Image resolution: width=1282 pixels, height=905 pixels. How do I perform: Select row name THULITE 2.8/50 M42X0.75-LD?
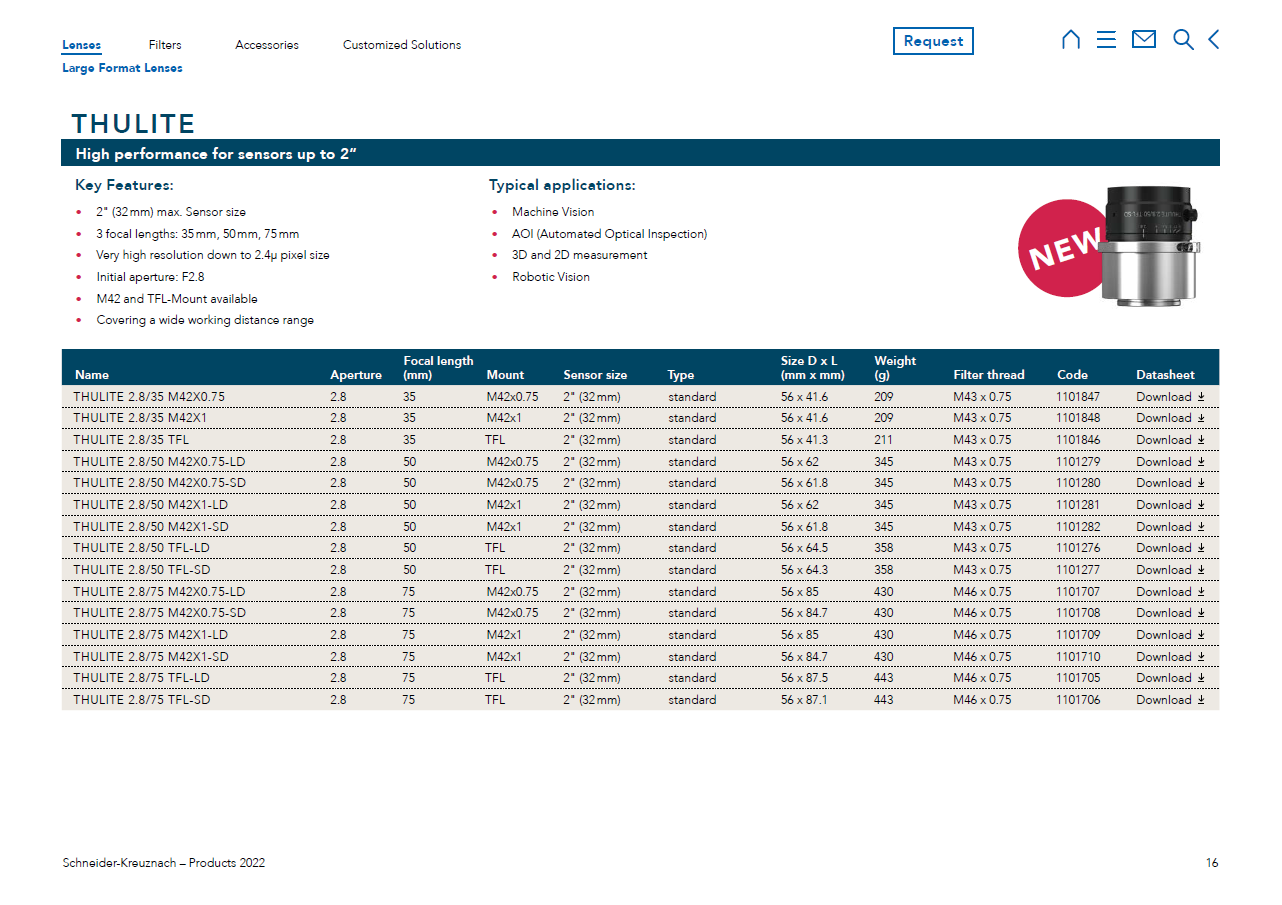point(159,462)
